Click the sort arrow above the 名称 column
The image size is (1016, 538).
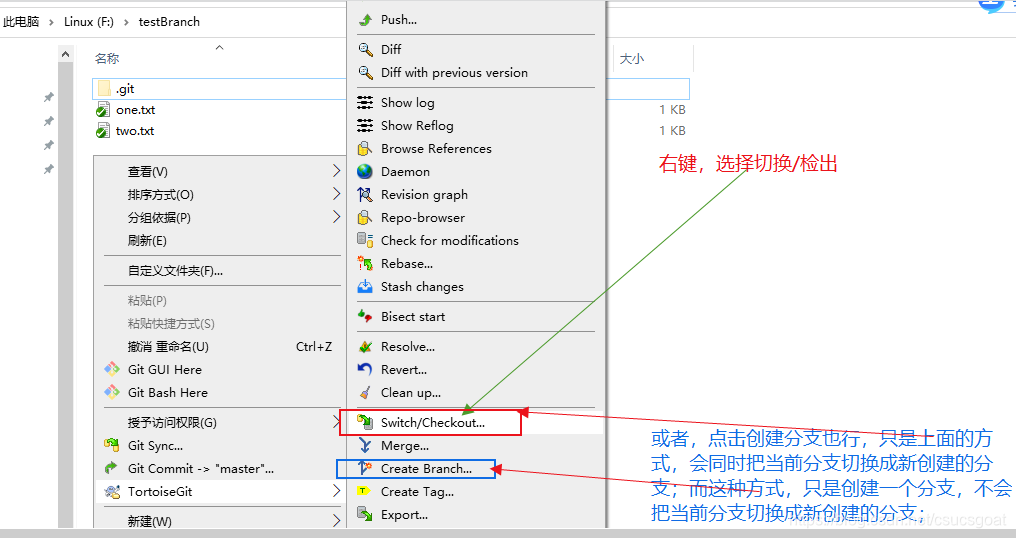tap(220, 47)
